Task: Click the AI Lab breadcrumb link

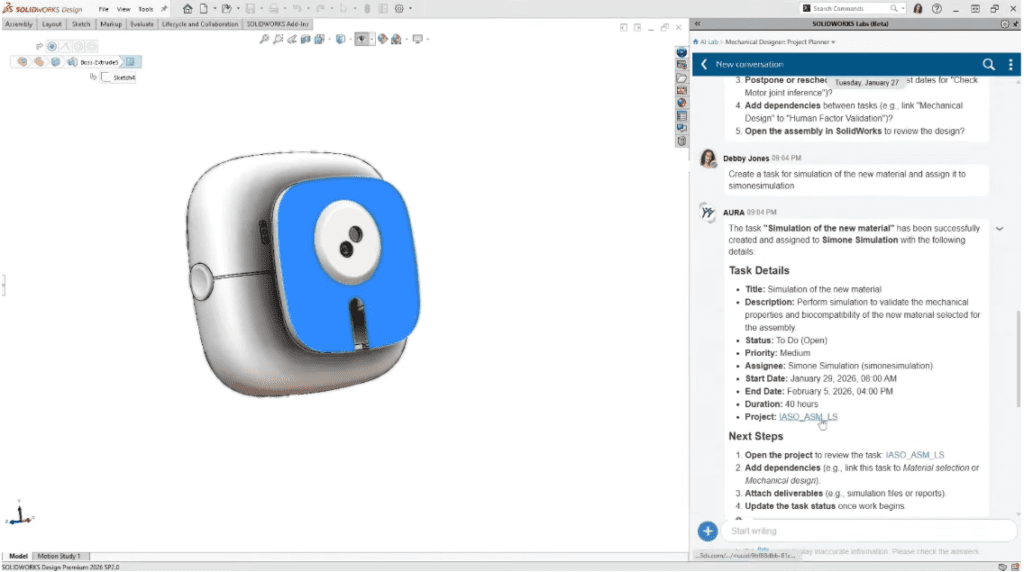Action: pyautogui.click(x=707, y=43)
